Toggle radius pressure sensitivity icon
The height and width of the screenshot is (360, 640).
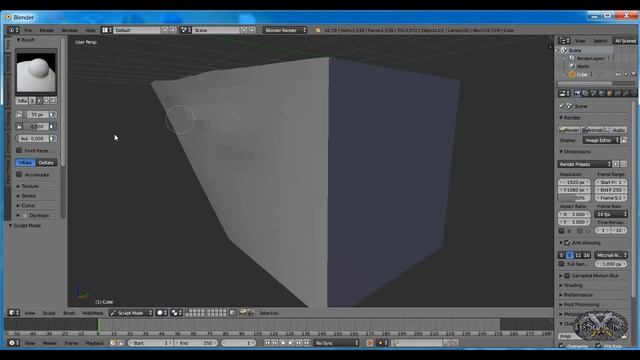tap(52, 115)
